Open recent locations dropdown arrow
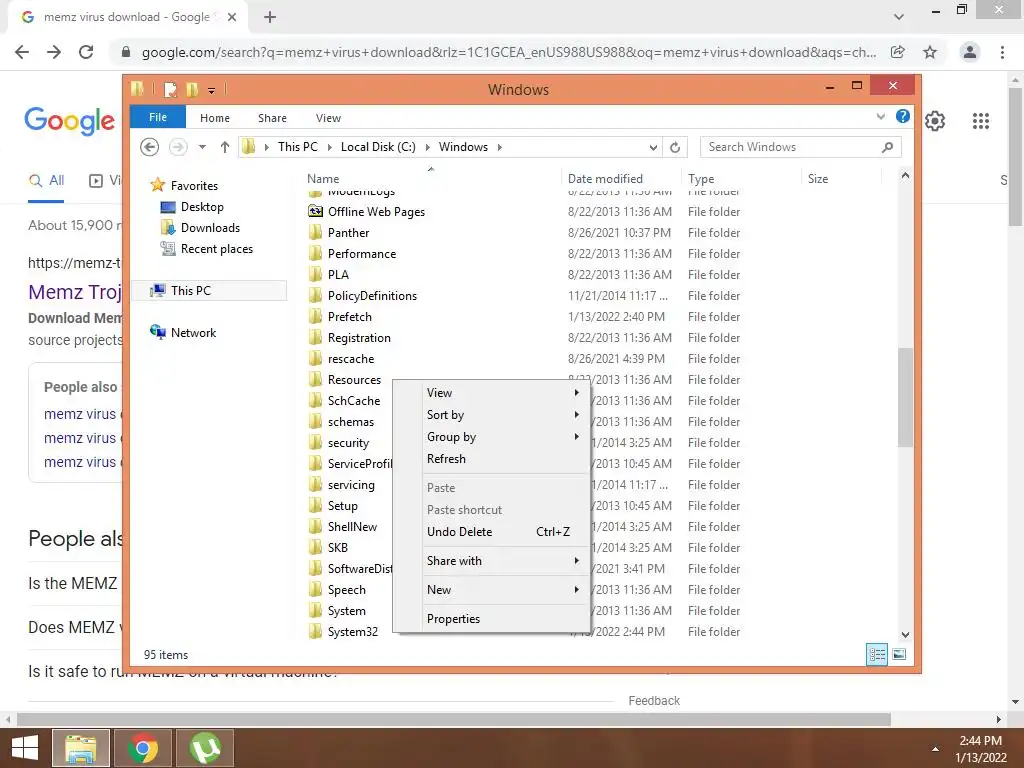The image size is (1024, 768). click(202, 147)
